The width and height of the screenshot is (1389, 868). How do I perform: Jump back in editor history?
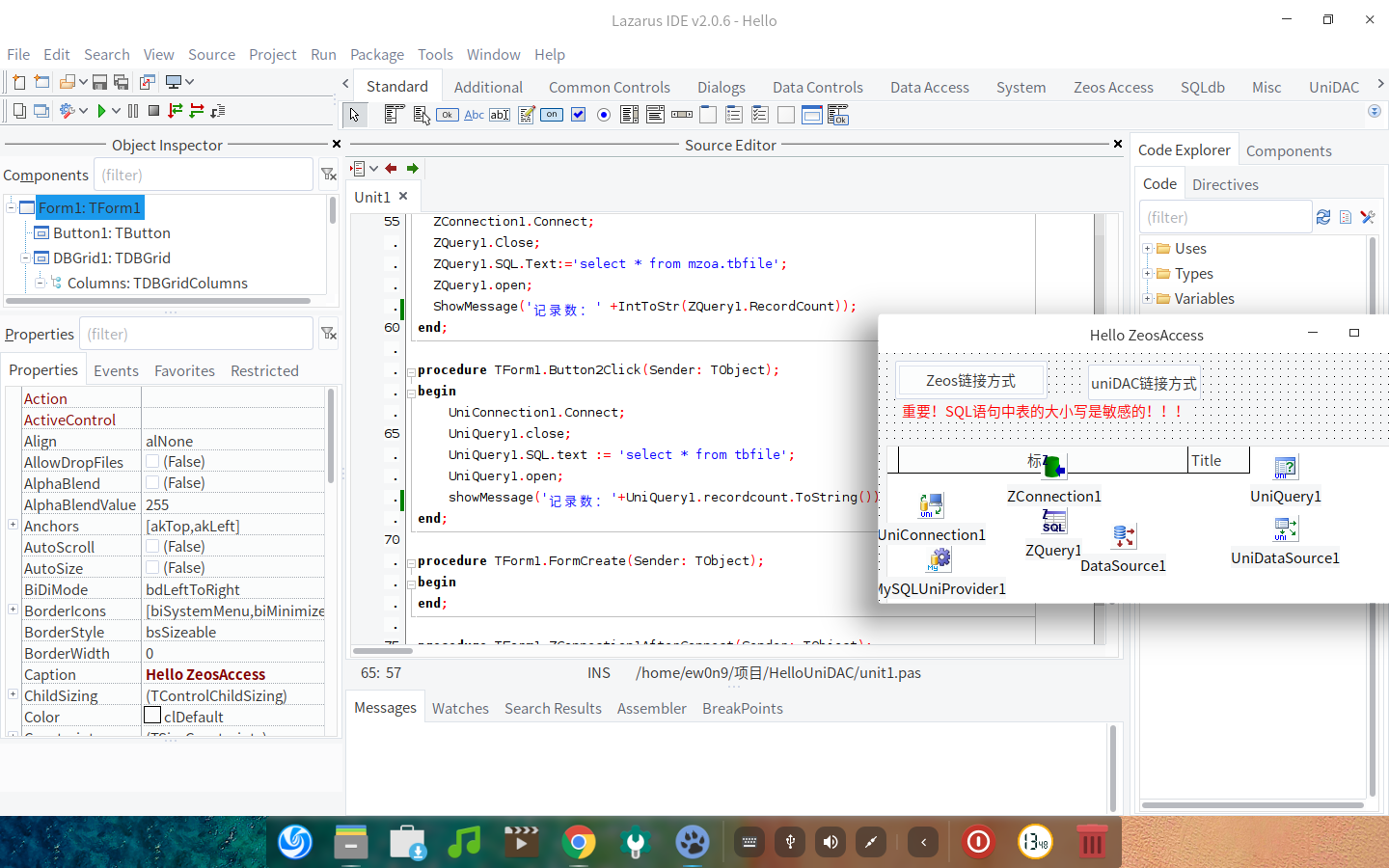391,169
